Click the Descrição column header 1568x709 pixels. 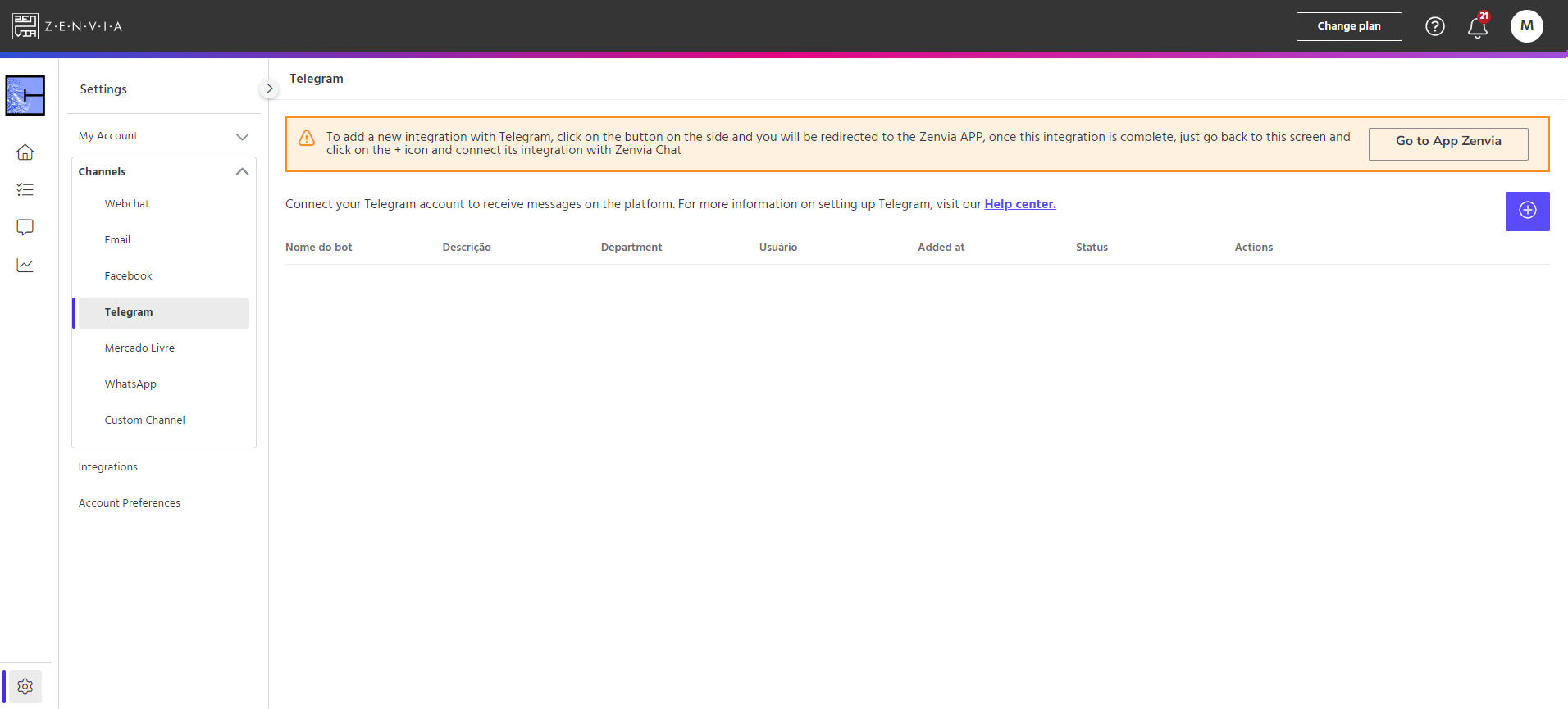click(467, 248)
